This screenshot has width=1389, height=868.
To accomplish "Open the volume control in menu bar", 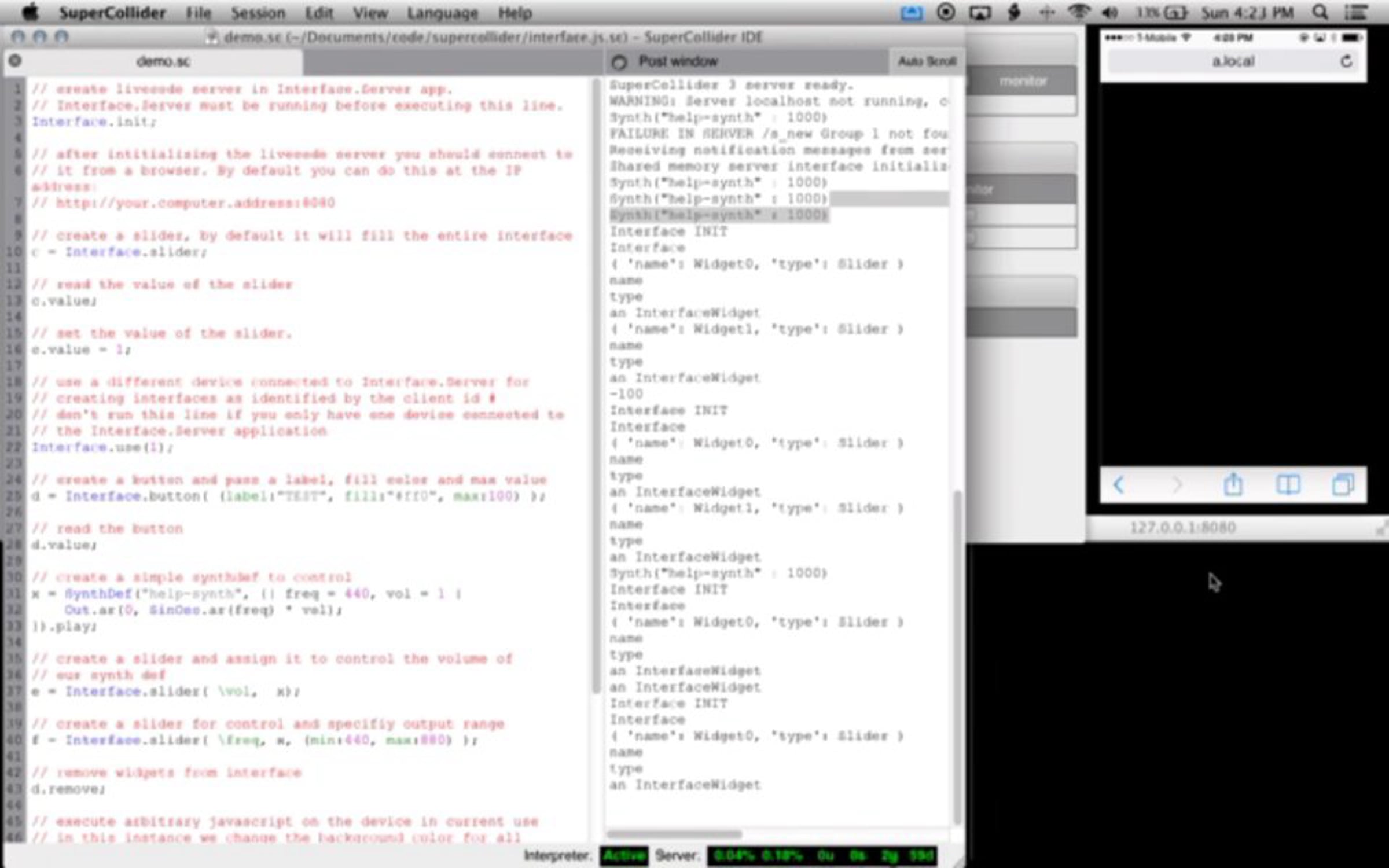I will point(1110,13).
